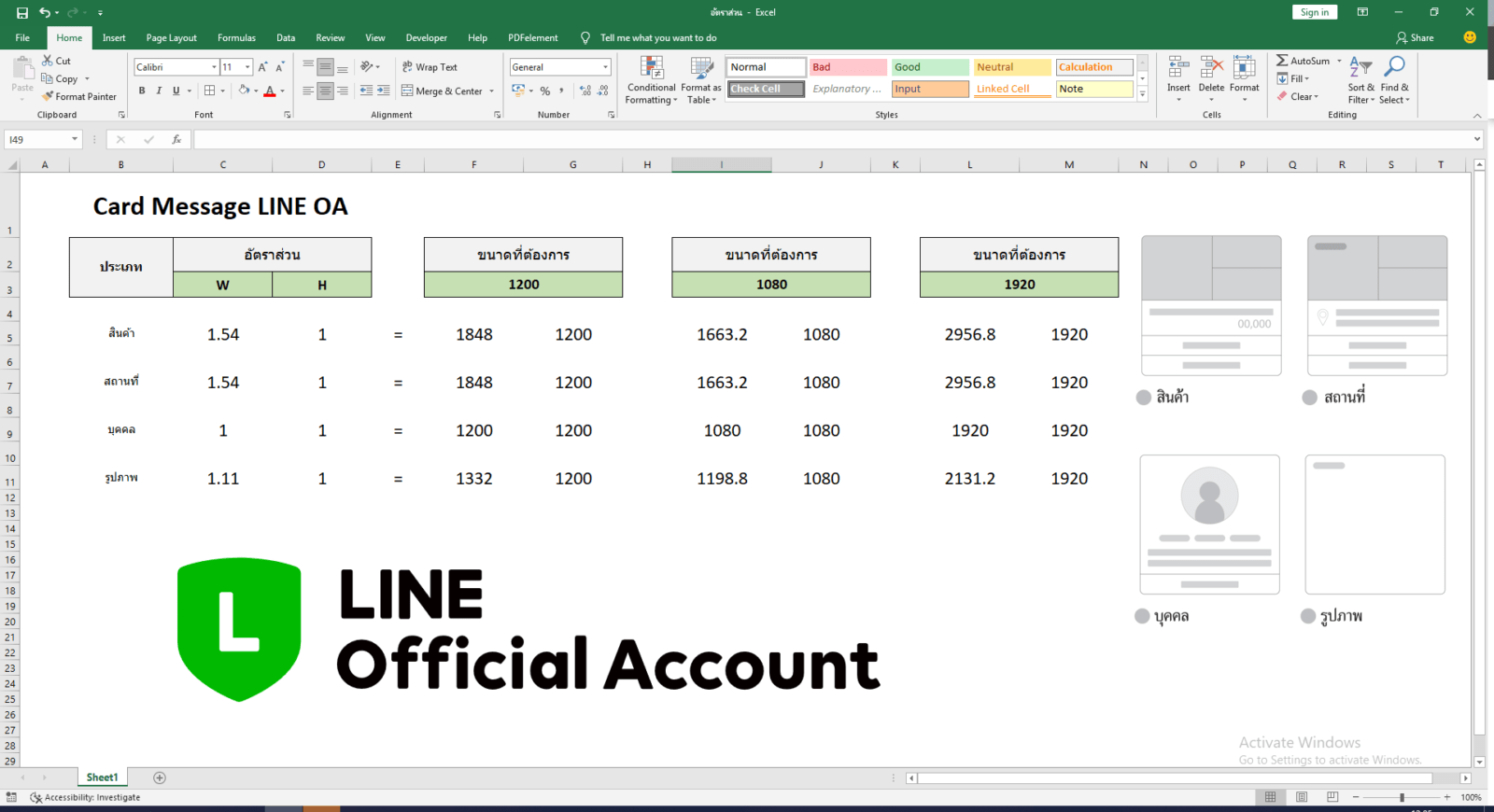Click the AutoSum sigma icon
The image size is (1494, 812).
(x=1282, y=61)
